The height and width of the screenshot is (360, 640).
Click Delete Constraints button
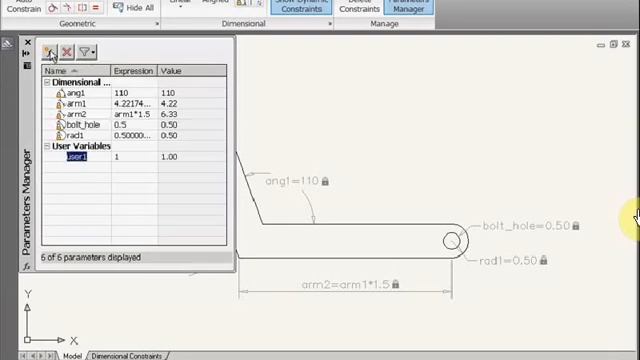(359, 7)
